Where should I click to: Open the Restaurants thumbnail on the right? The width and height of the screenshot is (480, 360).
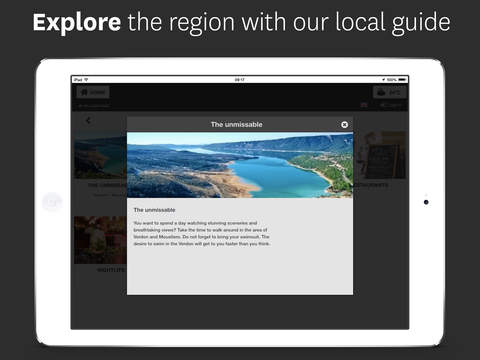pyautogui.click(x=380, y=155)
